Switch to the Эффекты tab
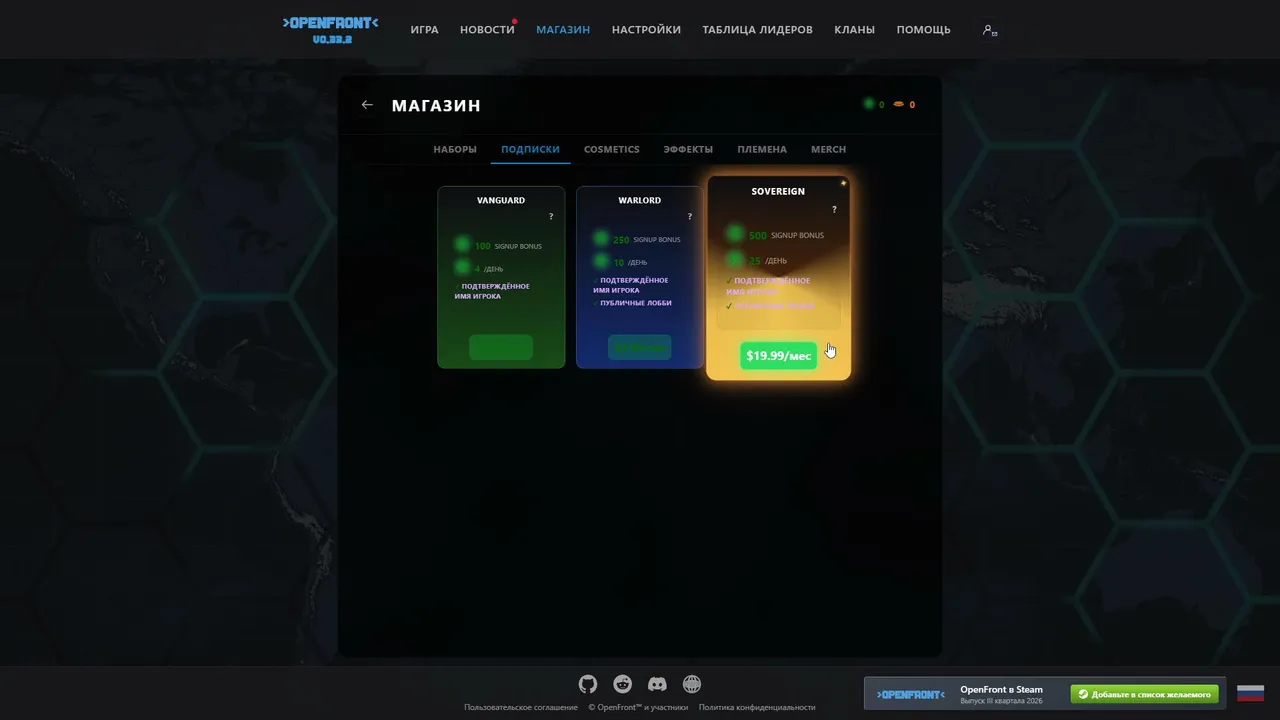 pyautogui.click(x=688, y=149)
